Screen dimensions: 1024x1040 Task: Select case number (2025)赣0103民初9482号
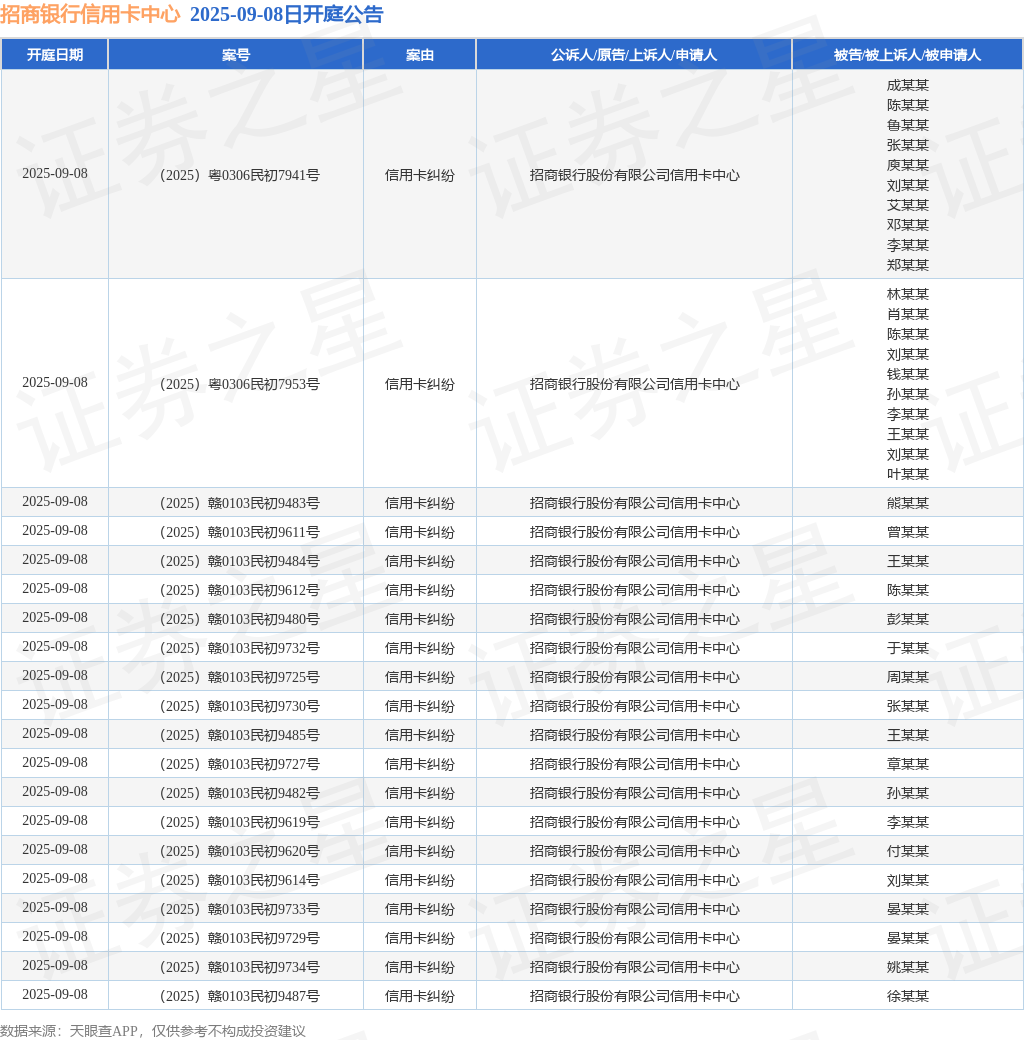[239, 793]
